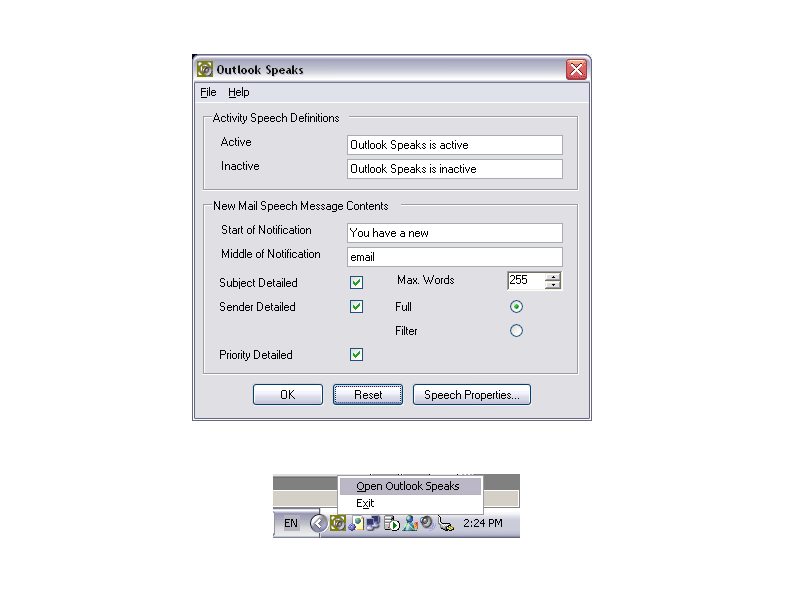The height and width of the screenshot is (600, 800).
Task: Click the Middle of Notification field
Action: pyautogui.click(x=455, y=257)
